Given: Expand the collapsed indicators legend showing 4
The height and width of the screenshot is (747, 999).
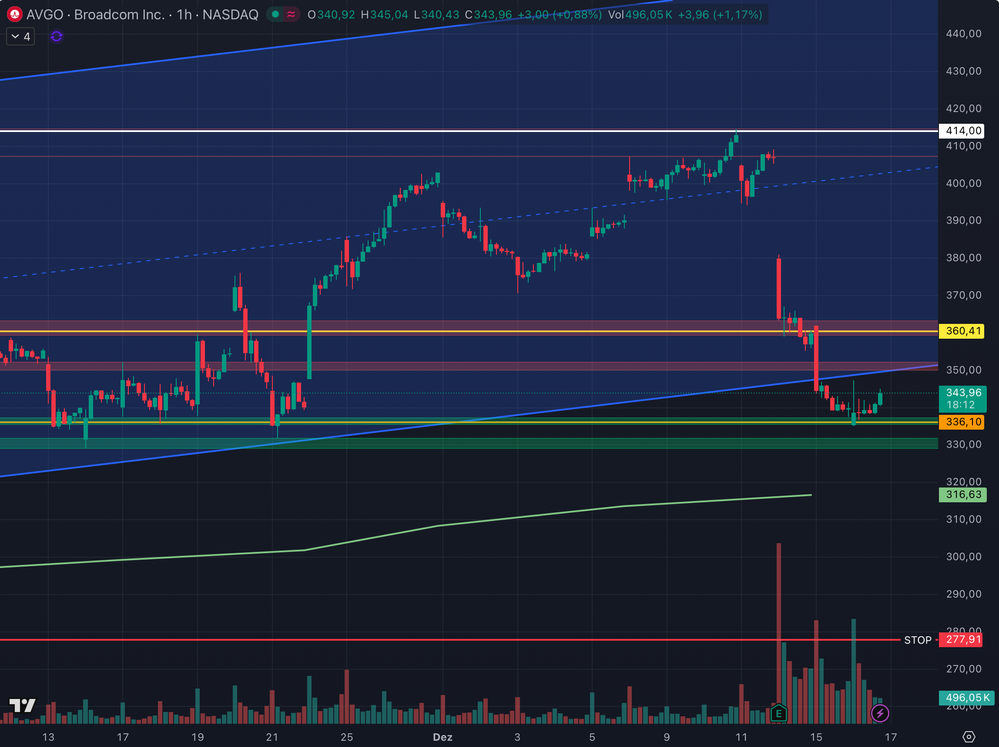Looking at the screenshot, I should tap(20, 36).
